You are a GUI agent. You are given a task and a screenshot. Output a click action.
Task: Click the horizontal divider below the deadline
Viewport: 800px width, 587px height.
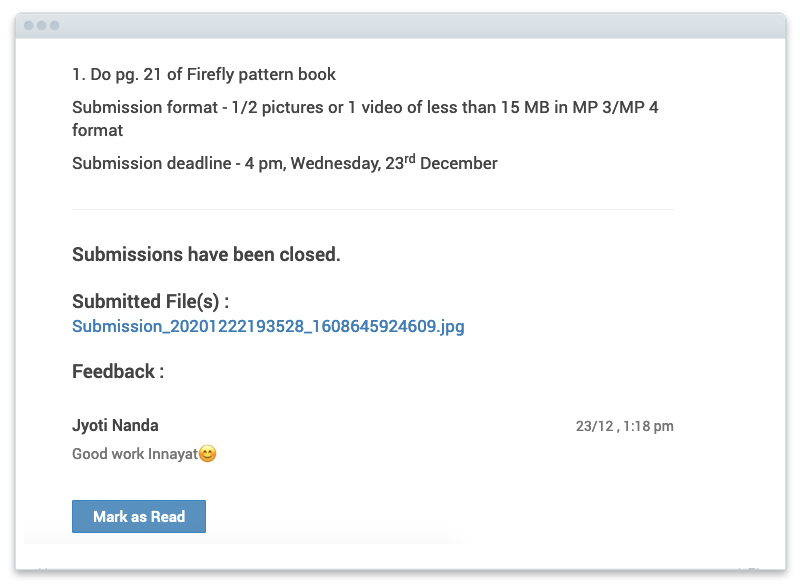373,209
